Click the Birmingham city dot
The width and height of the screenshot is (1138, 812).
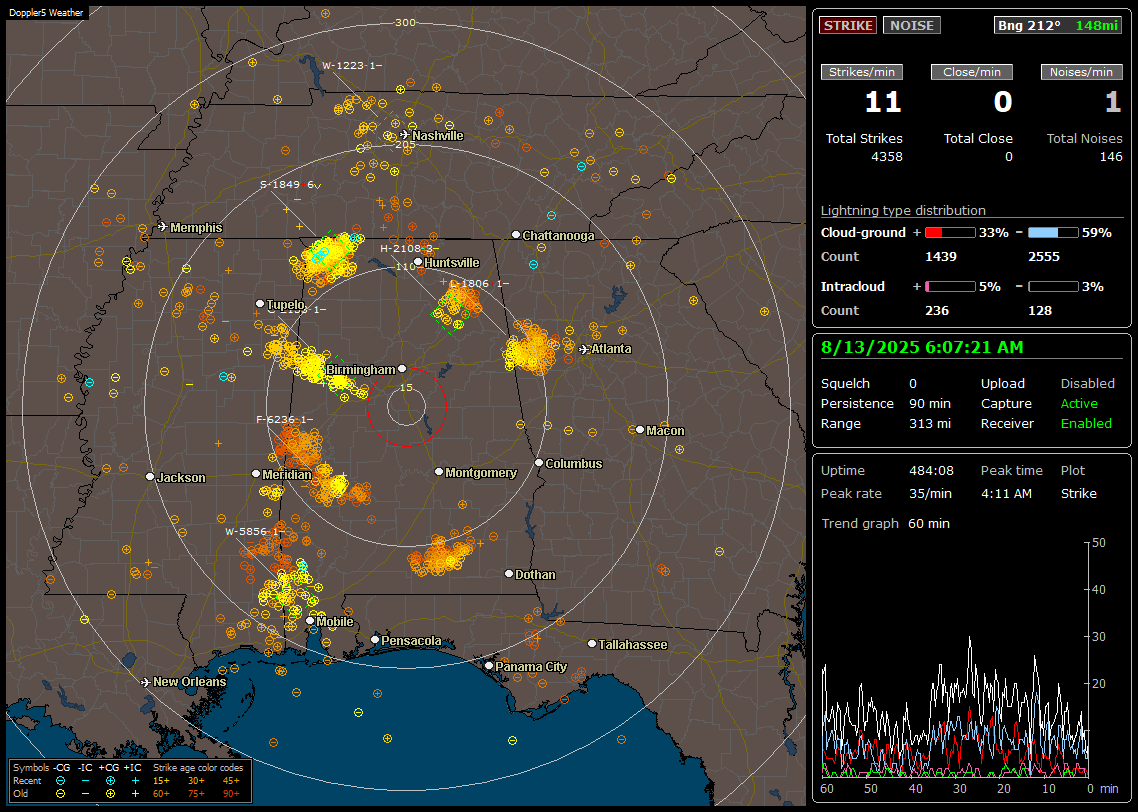pos(402,369)
